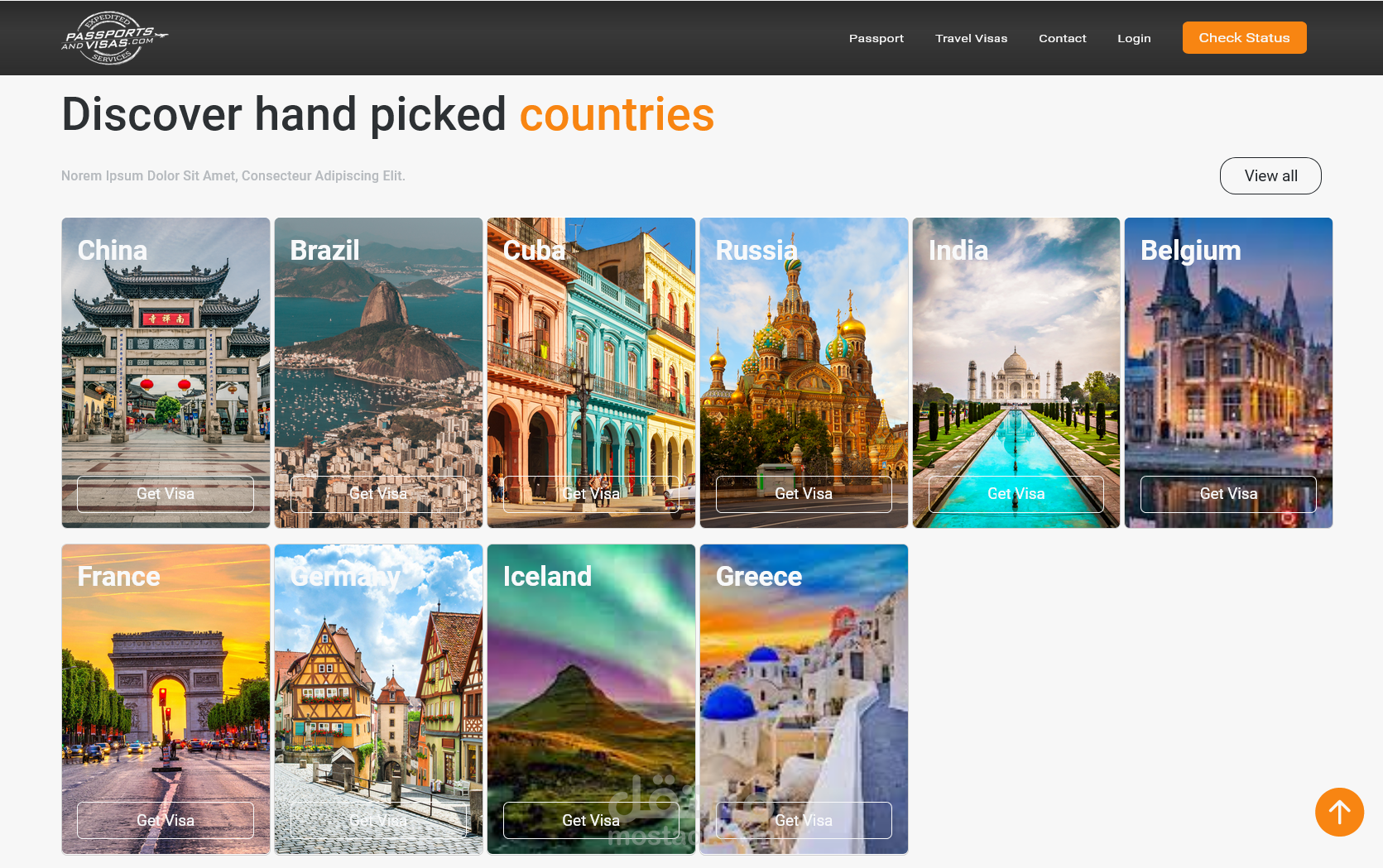This screenshot has width=1383, height=868.
Task: Open the India Taj Mahal card
Action: pos(1016,372)
